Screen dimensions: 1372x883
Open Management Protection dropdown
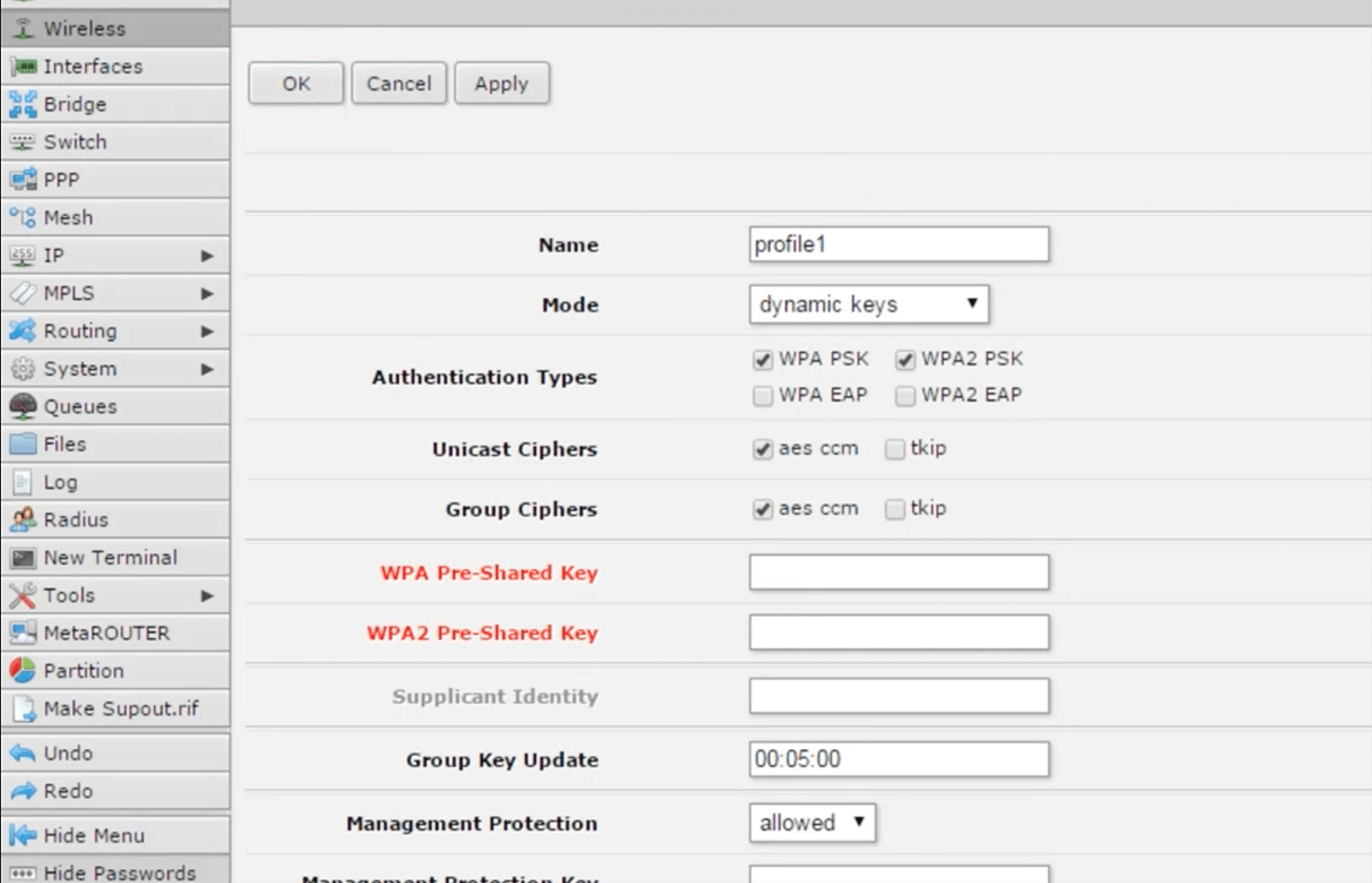(x=811, y=823)
